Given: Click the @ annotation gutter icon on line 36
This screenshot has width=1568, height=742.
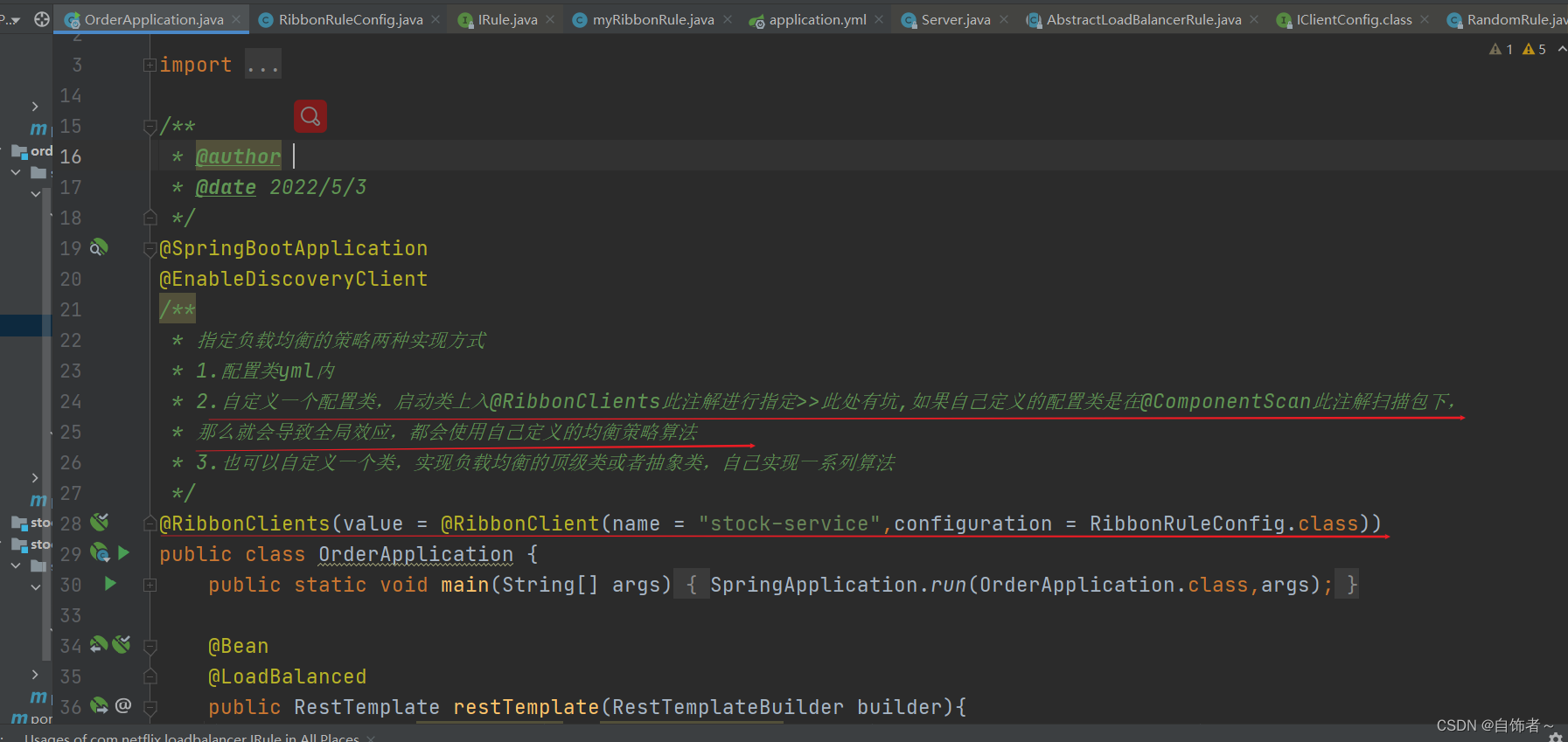Looking at the screenshot, I should coord(123,705).
